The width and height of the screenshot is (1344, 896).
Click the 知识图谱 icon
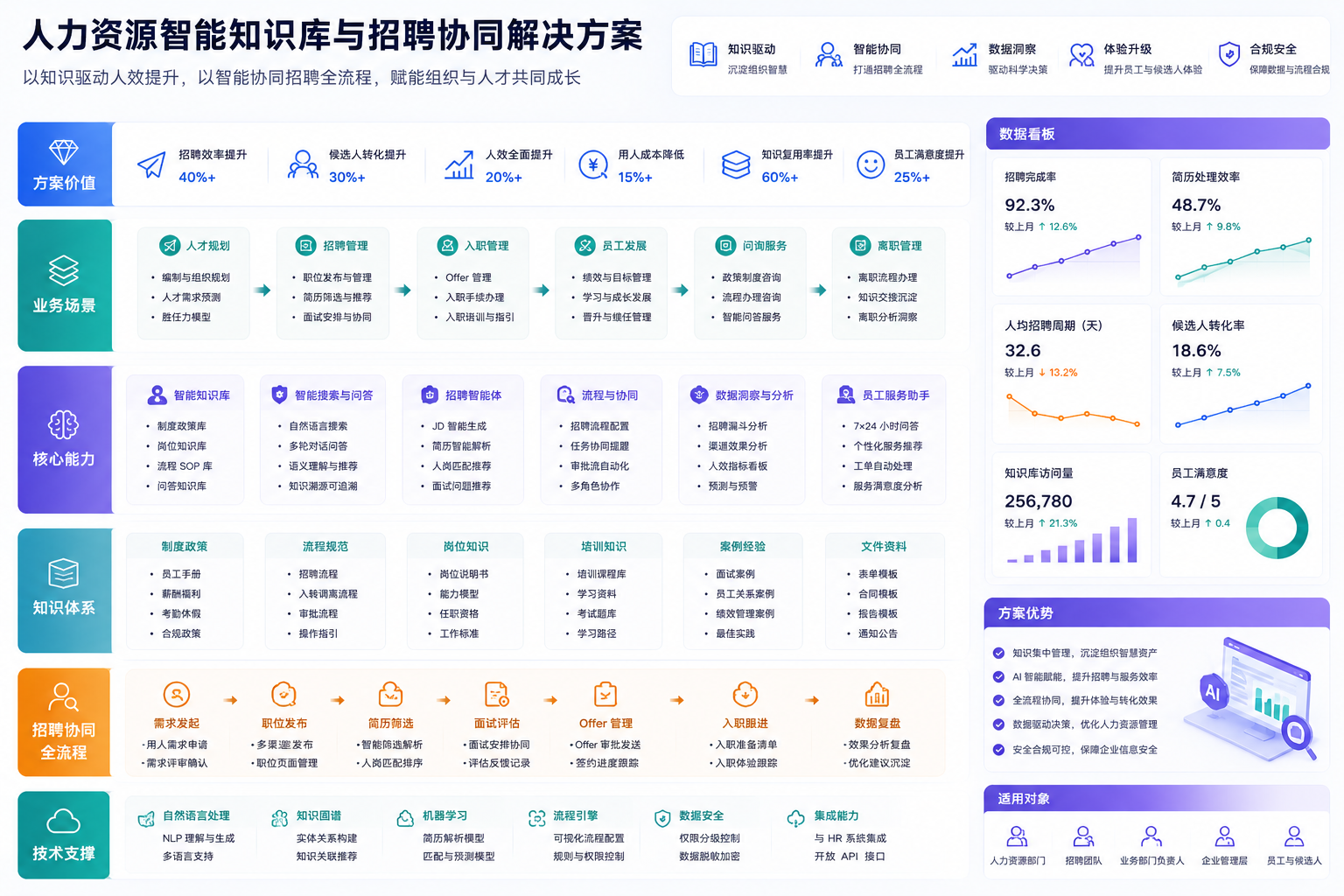(x=280, y=818)
